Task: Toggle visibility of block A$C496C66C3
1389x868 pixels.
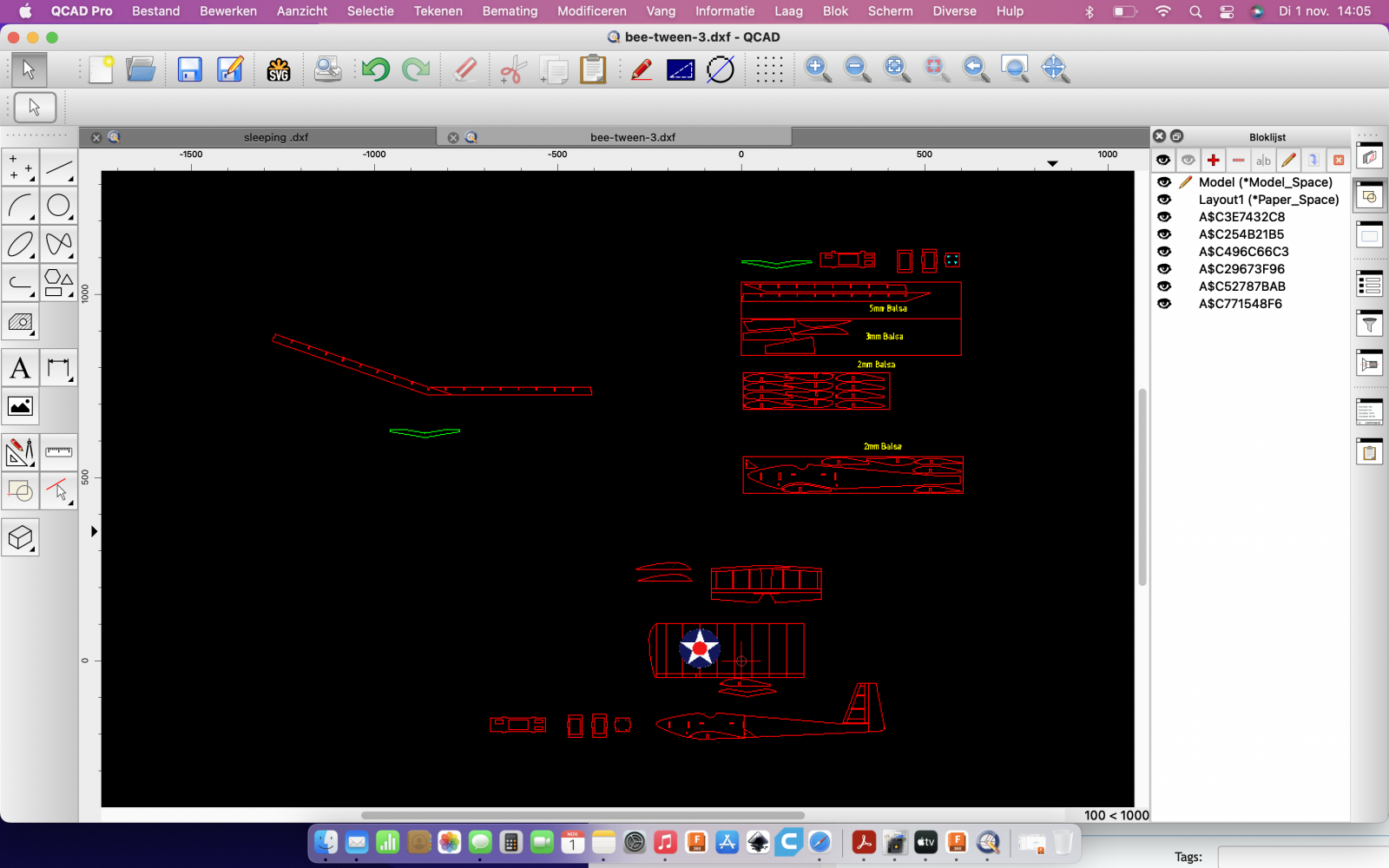Action: click(1164, 252)
